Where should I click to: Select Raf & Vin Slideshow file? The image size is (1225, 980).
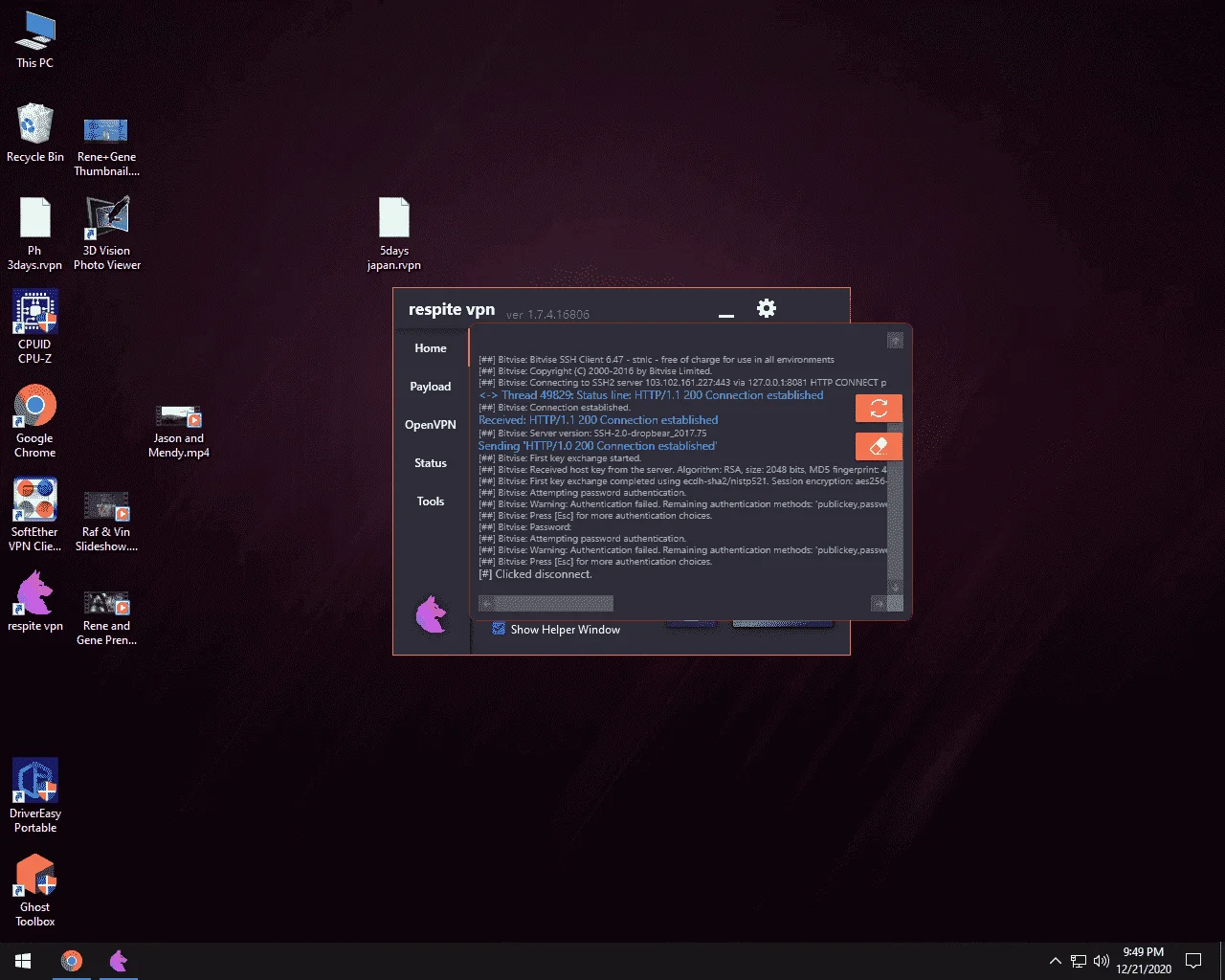(107, 522)
